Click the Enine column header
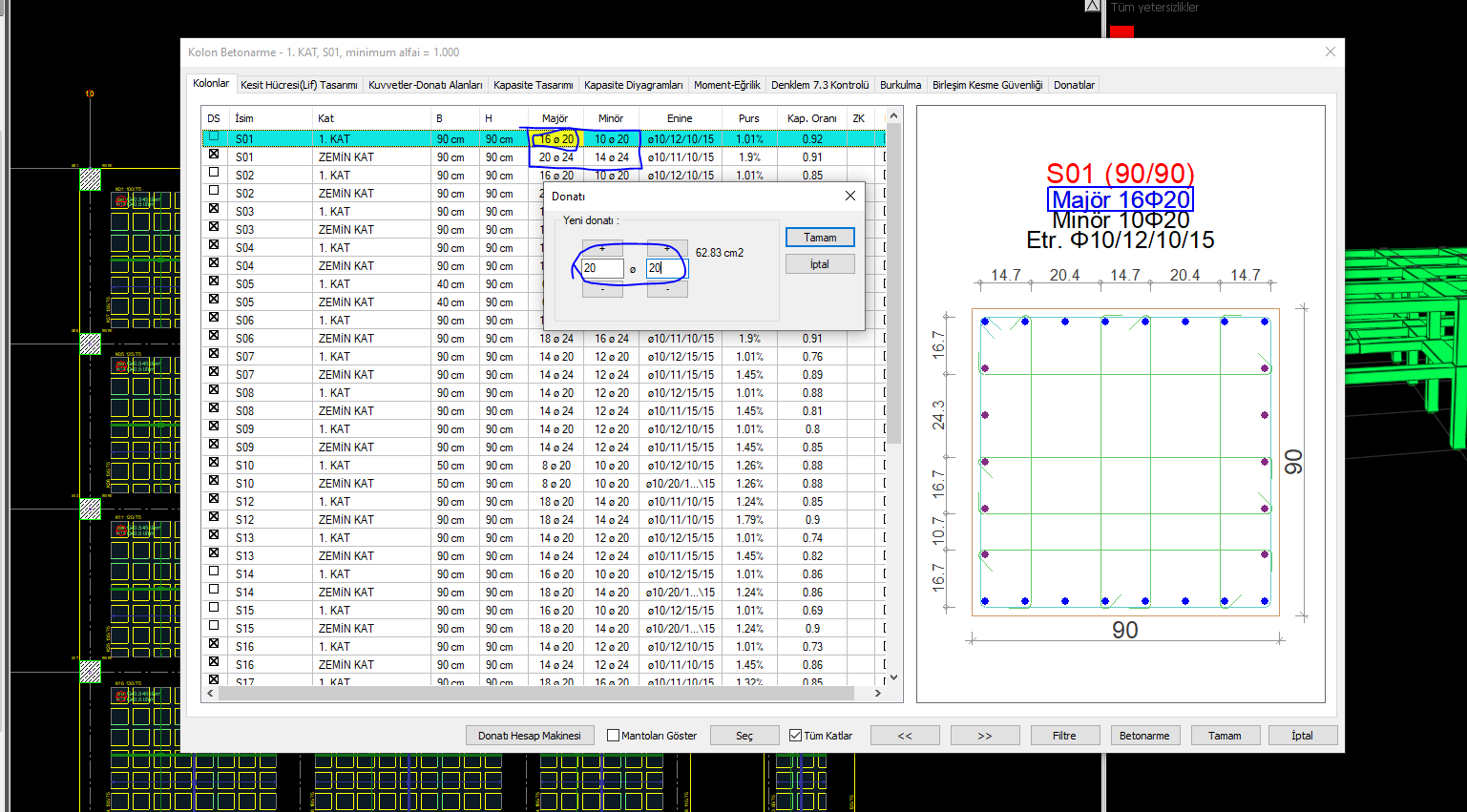Image resolution: width=1467 pixels, height=812 pixels. (680, 118)
